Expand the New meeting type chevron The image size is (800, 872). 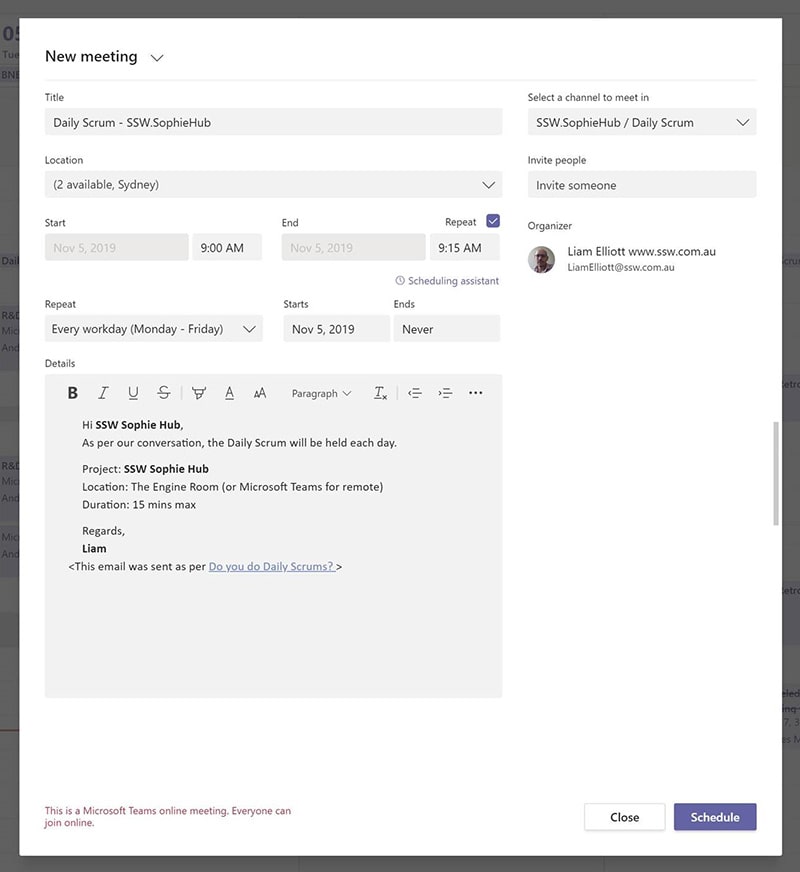coord(157,58)
